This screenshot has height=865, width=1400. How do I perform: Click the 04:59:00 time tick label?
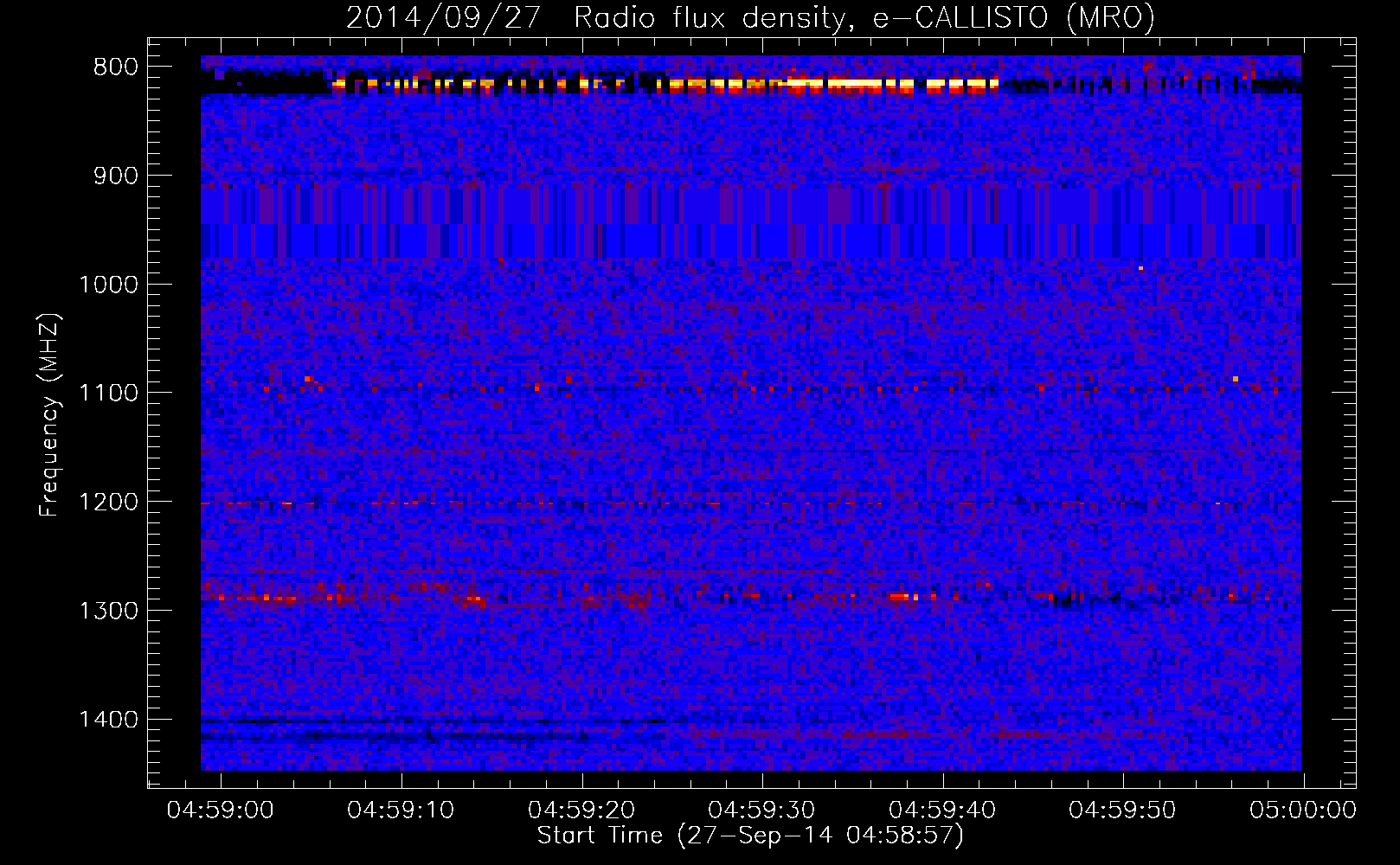[x=220, y=811]
